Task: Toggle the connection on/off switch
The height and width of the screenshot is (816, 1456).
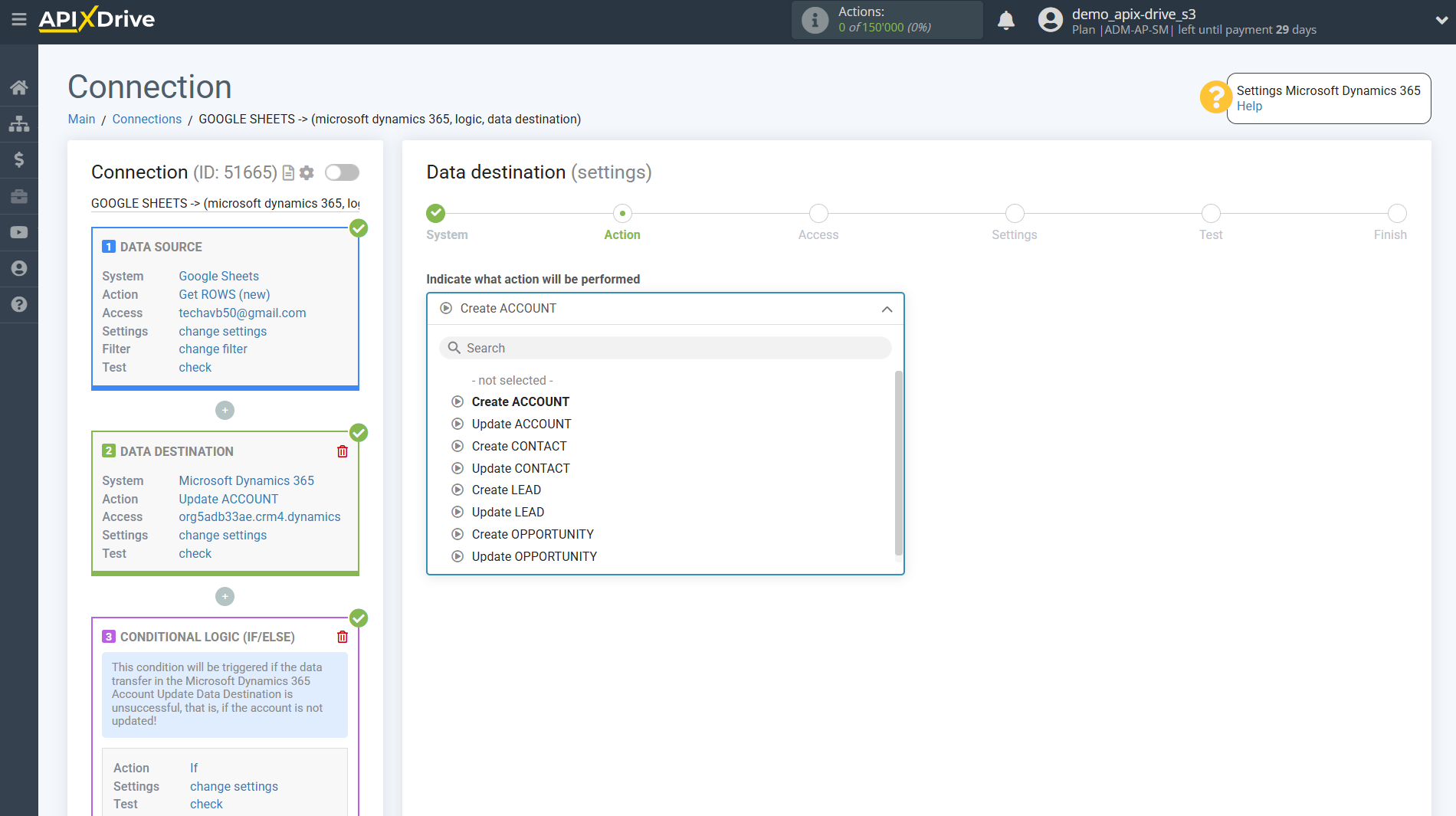Action: click(x=342, y=172)
